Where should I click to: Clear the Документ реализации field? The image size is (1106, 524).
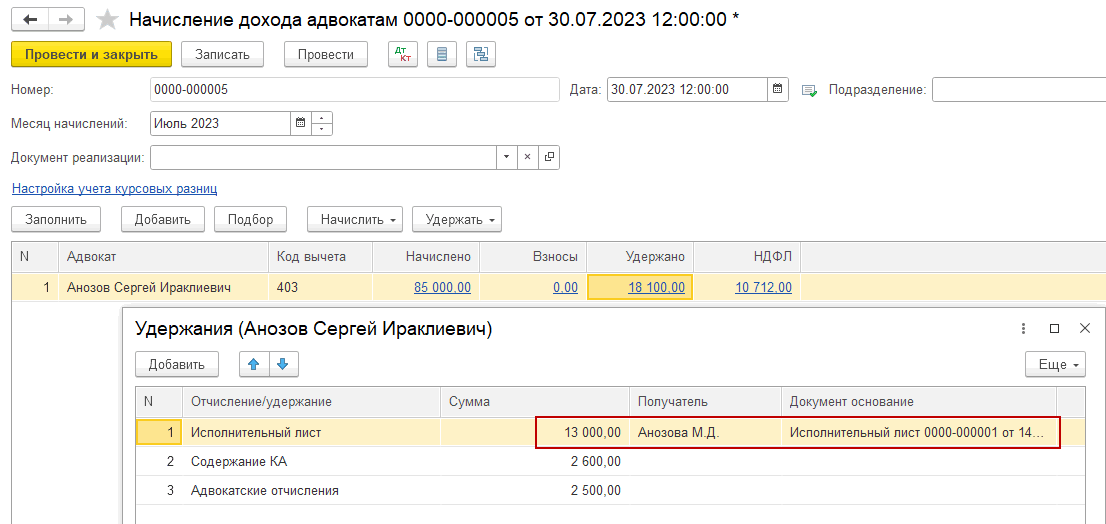pyautogui.click(x=527, y=157)
